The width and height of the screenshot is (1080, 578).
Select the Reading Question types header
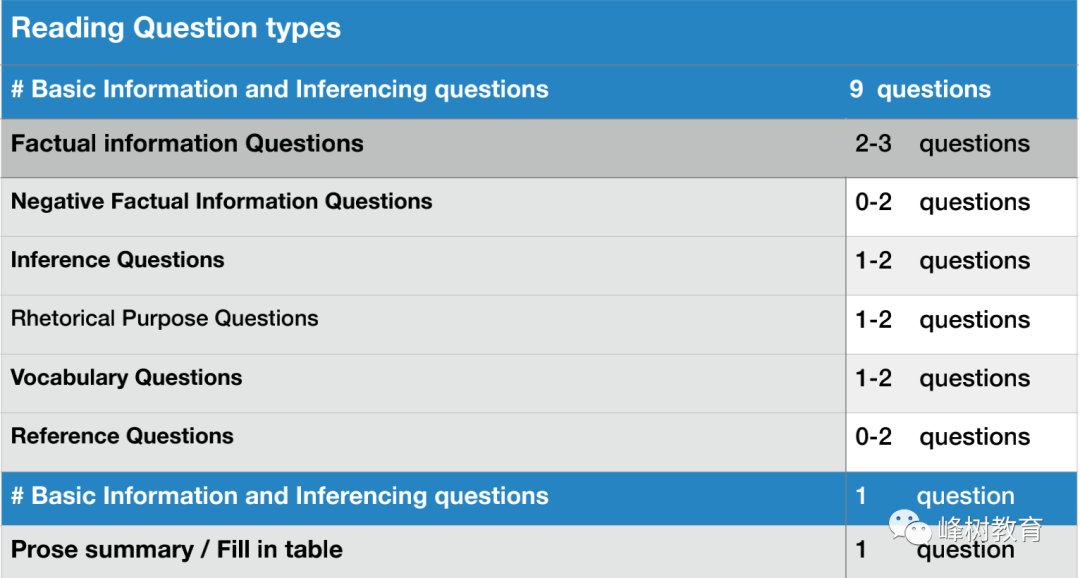click(x=540, y=32)
